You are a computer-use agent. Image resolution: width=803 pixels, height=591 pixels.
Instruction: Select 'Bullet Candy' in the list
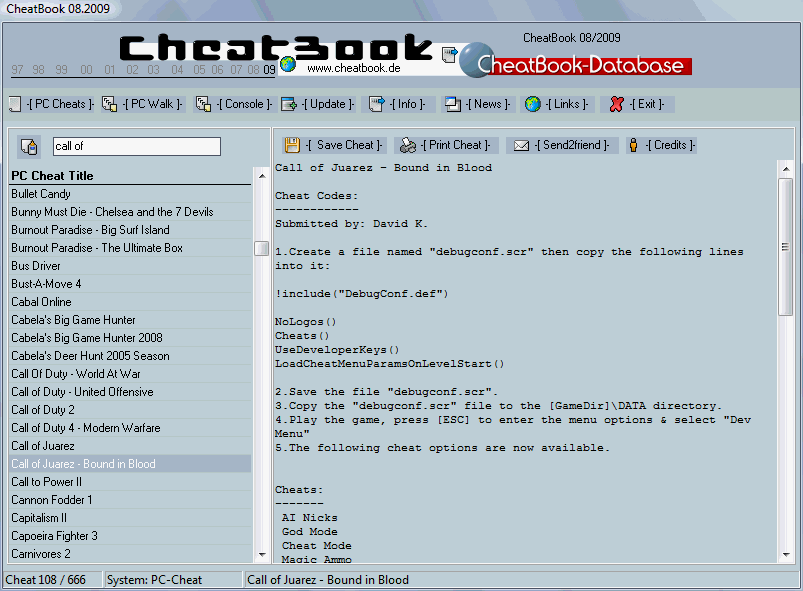(x=131, y=194)
